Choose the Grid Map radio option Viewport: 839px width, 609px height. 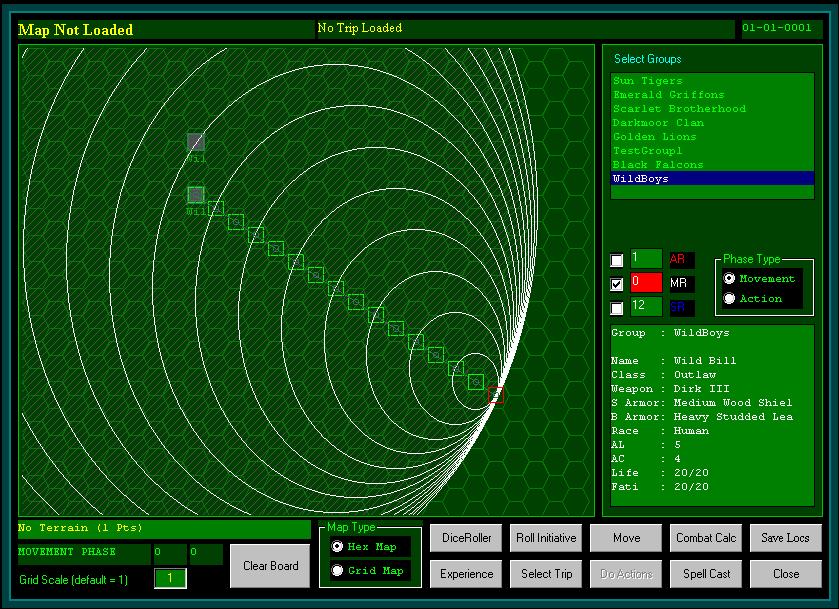(337, 571)
